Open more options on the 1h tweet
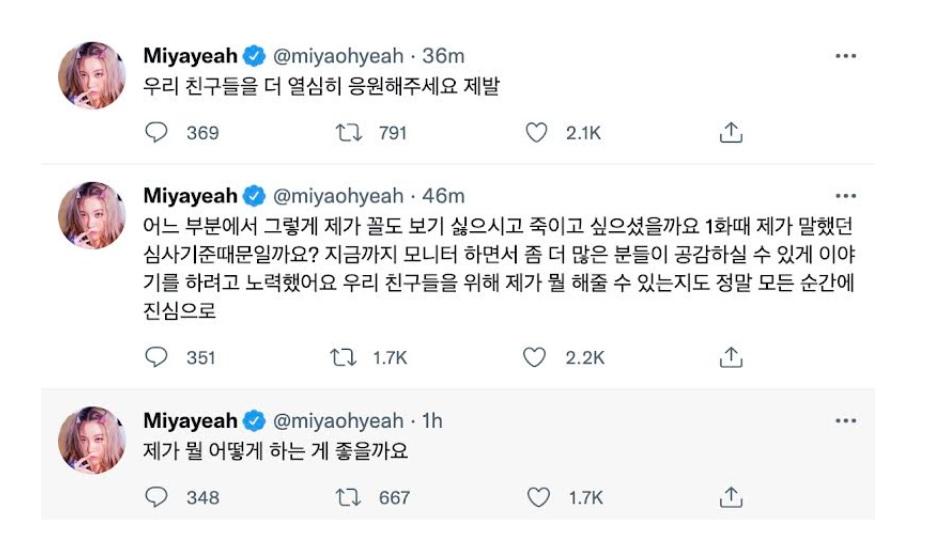This screenshot has height=546, width=942. coord(845,420)
